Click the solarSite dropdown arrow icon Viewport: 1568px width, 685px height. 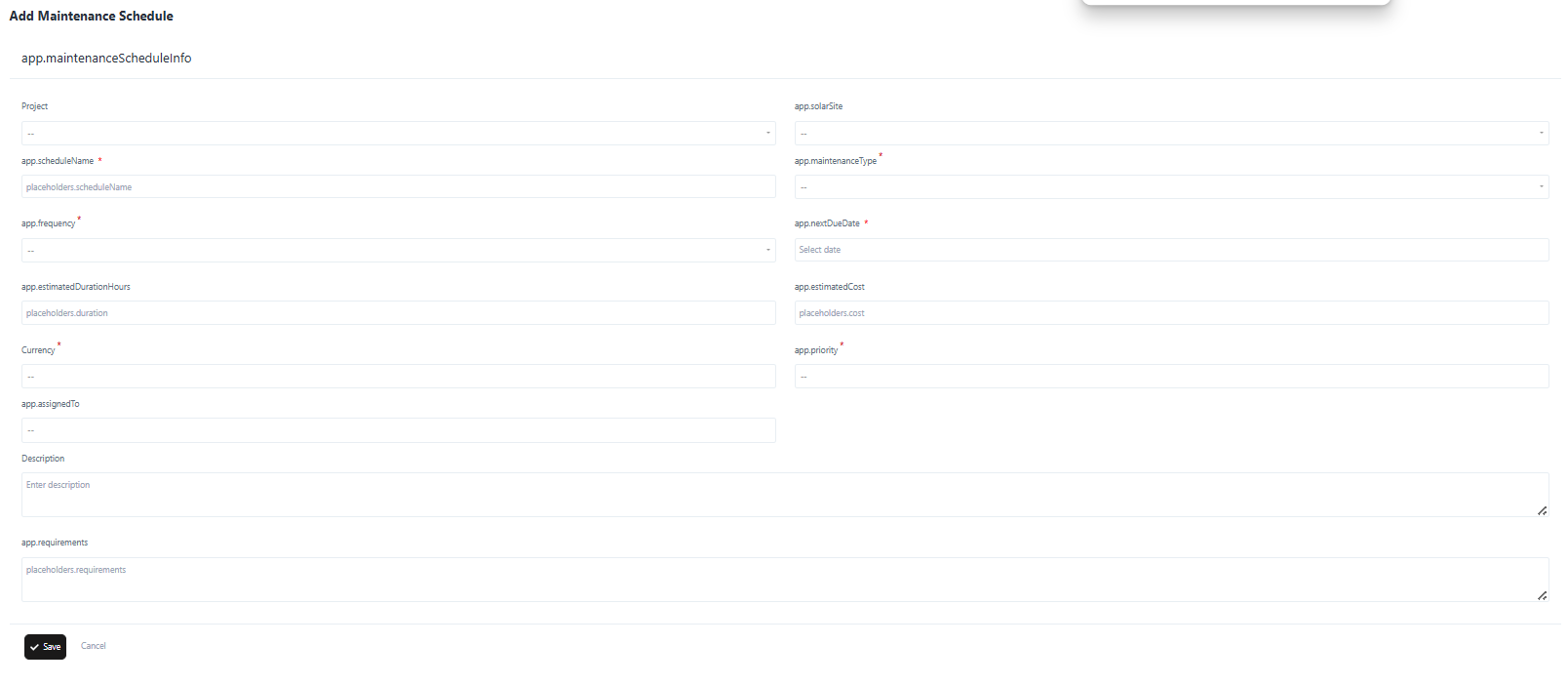[1542, 134]
